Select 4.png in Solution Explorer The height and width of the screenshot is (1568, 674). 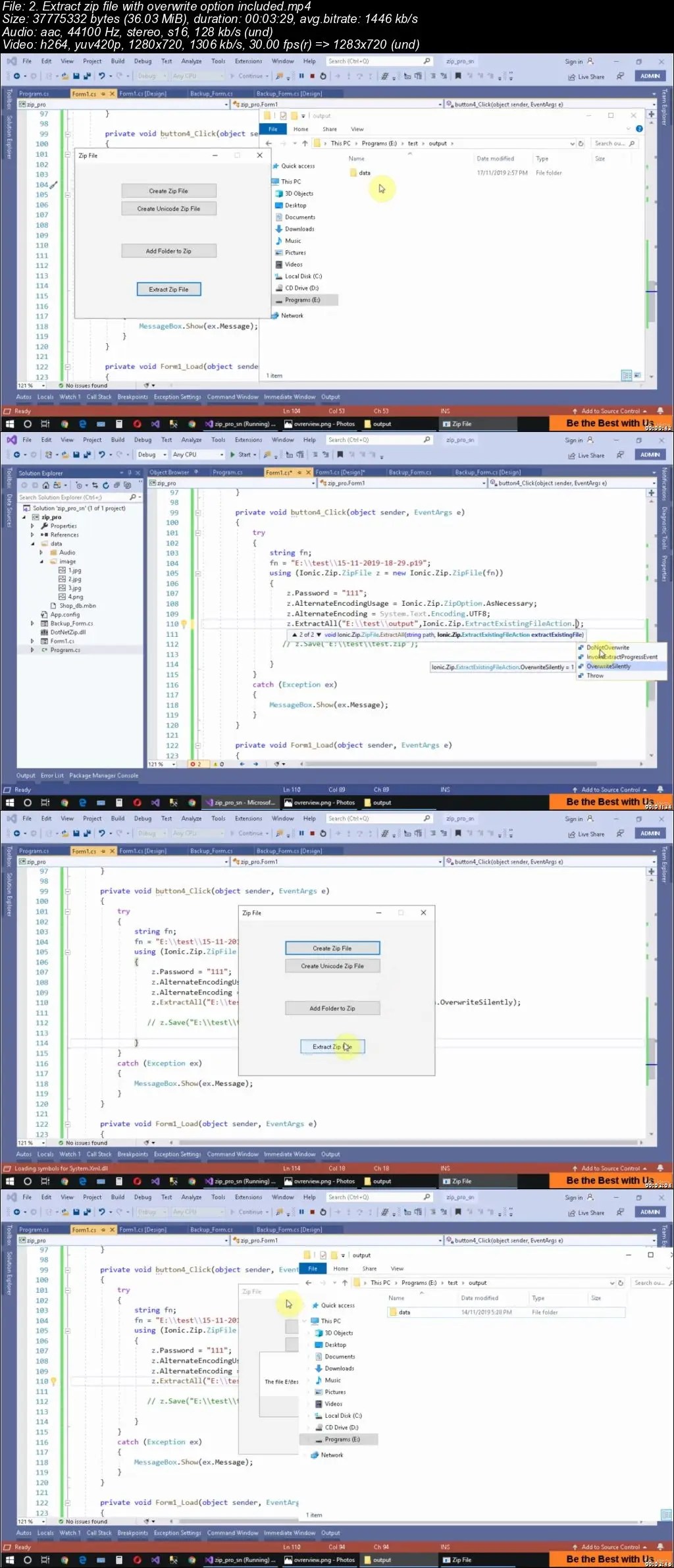coord(70,597)
